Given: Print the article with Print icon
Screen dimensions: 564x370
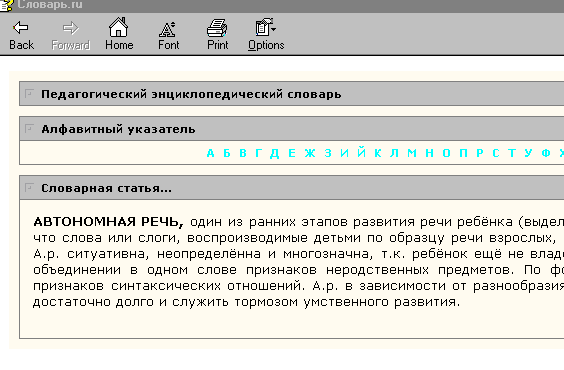Looking at the screenshot, I should click(217, 28).
